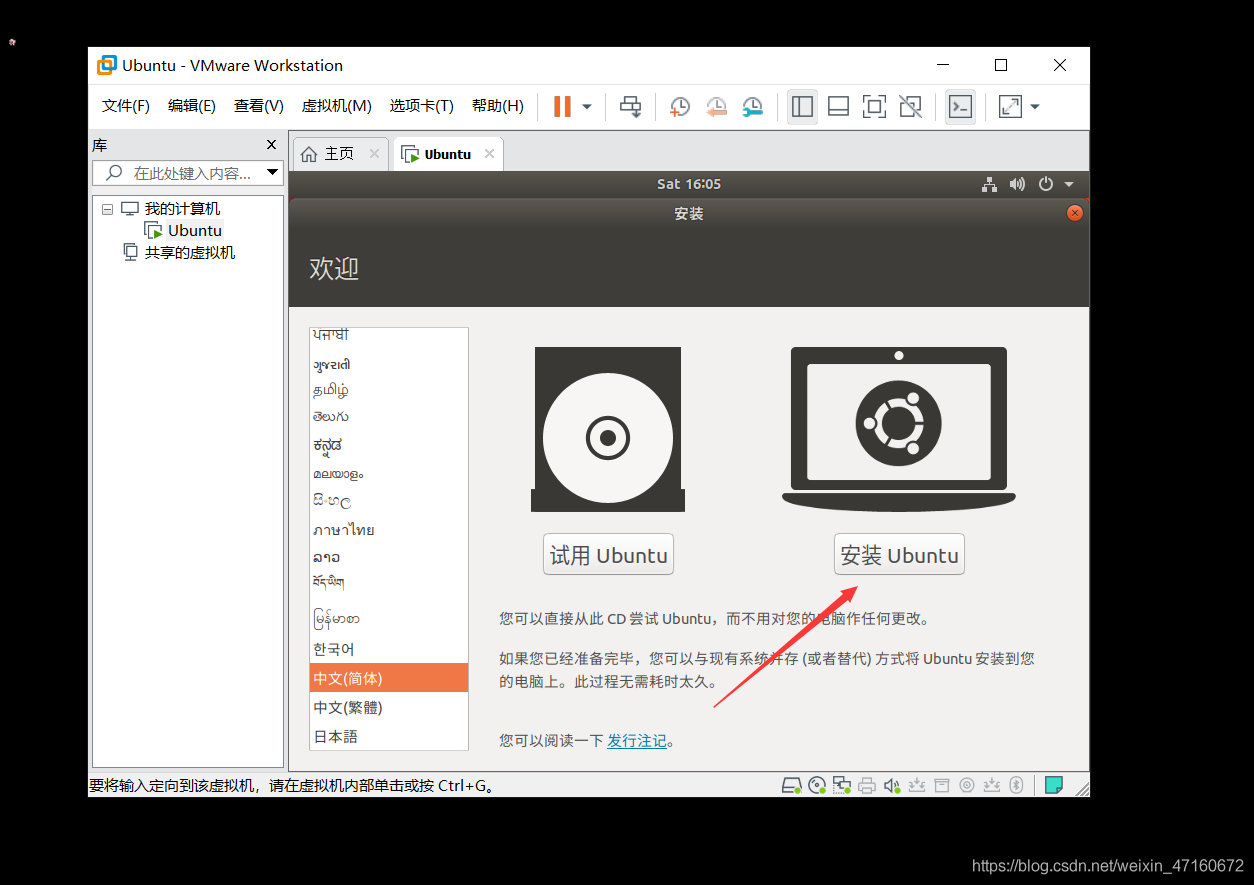The image size is (1254, 885).
Task: Switch to the 主页 tab
Action: click(340, 154)
